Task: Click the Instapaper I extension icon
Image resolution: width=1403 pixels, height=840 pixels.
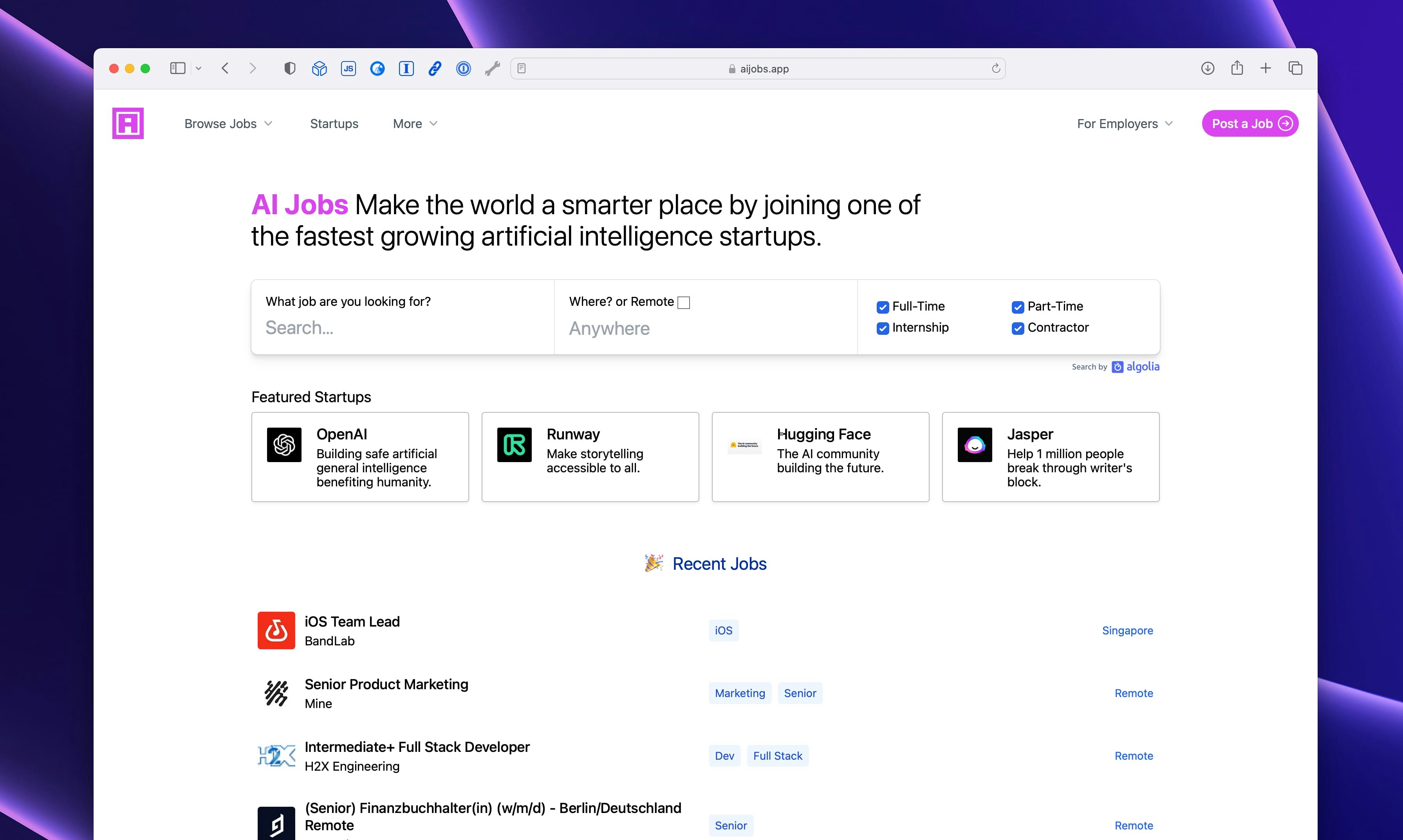Action: [x=406, y=69]
